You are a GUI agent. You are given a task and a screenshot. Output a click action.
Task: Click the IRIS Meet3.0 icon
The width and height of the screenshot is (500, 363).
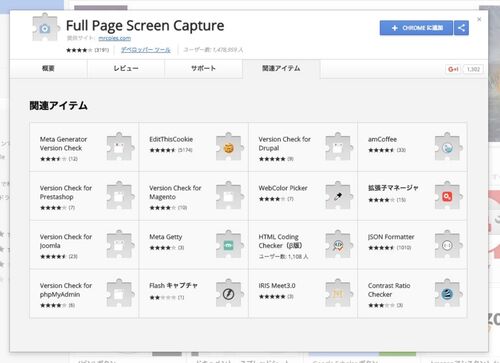tap(339, 293)
